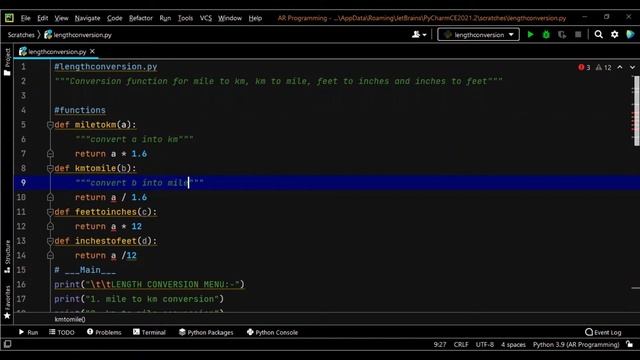Viewport: 640px width, 360px height.
Task: Open the Navigate menu
Action: click(x=87, y=18)
